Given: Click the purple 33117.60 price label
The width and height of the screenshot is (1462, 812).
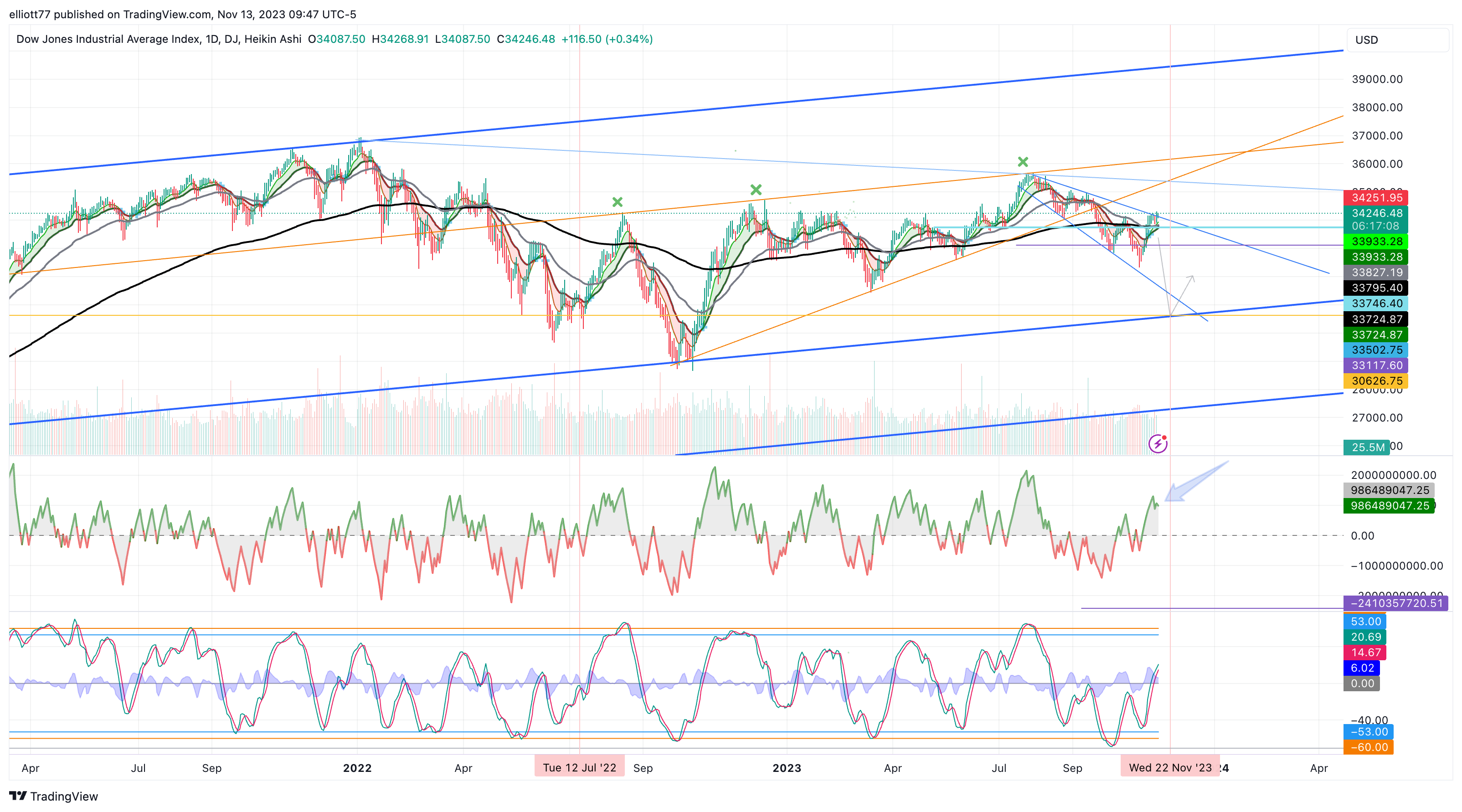Looking at the screenshot, I should [1376, 365].
